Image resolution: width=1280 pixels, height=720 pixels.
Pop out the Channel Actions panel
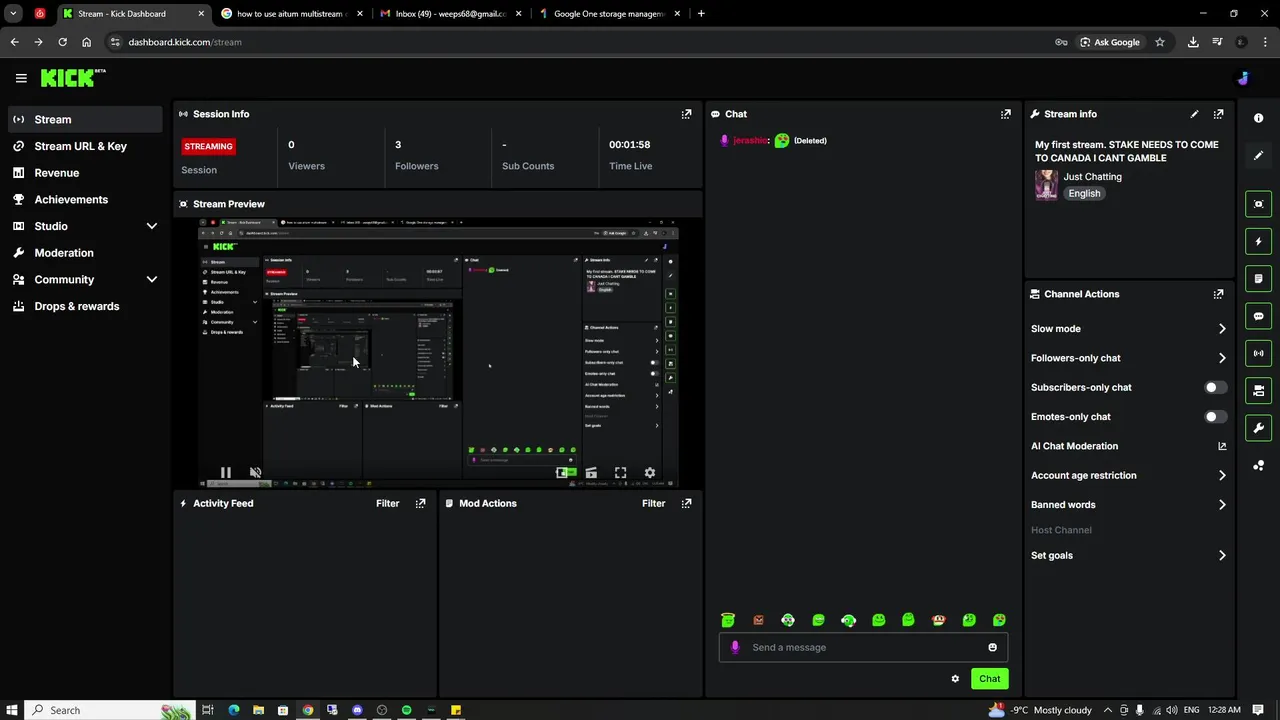(1218, 294)
